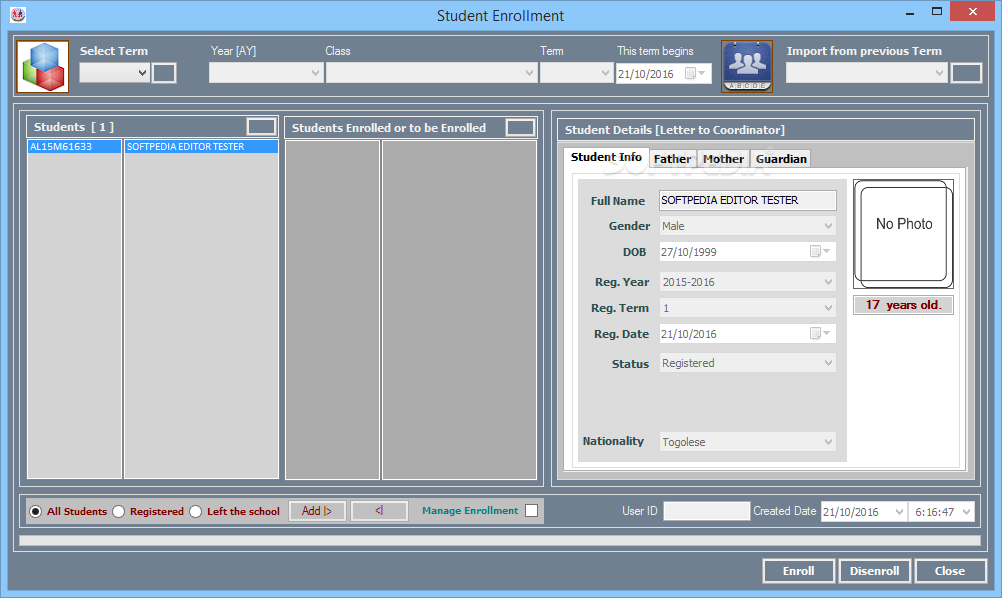Image resolution: width=1002 pixels, height=598 pixels.
Task: Switch to the Student Info tab
Action: (606, 157)
